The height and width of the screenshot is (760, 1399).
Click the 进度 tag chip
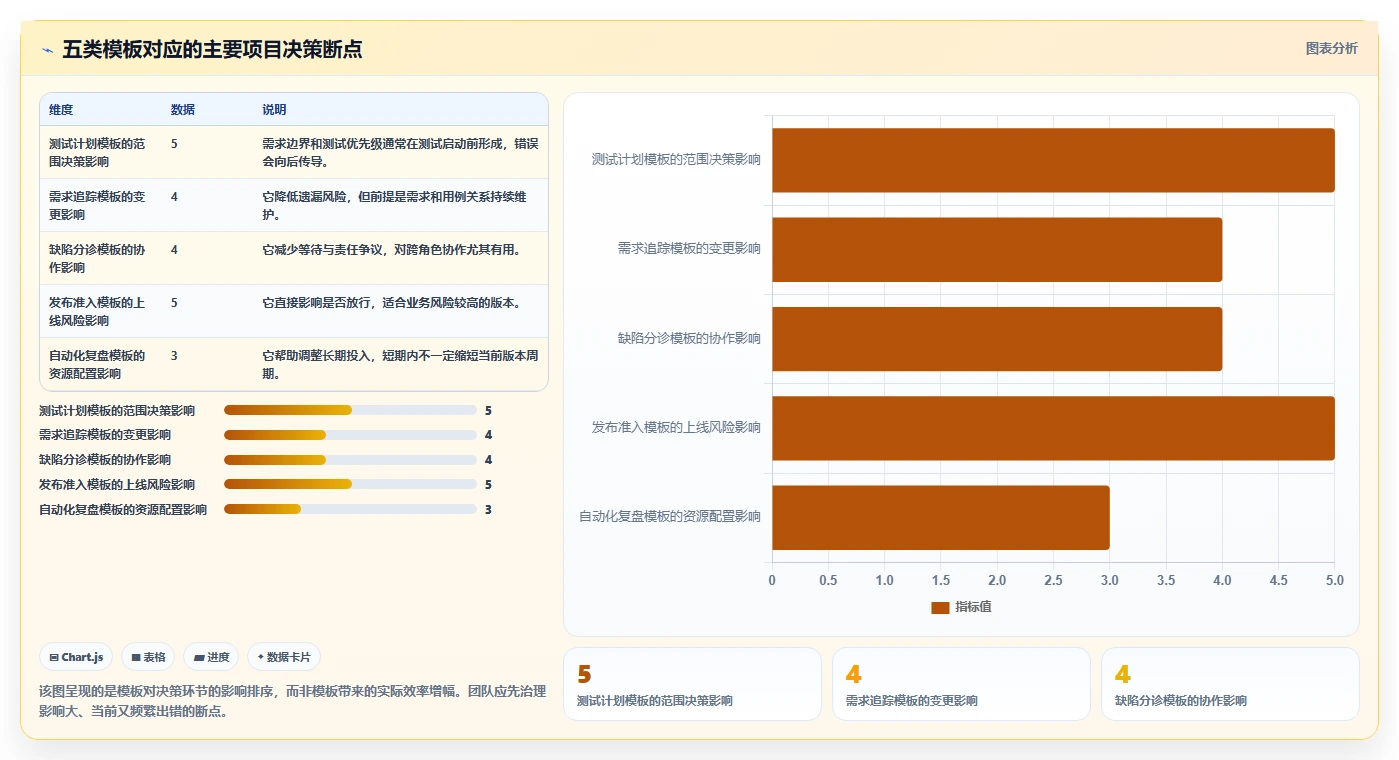(211, 657)
